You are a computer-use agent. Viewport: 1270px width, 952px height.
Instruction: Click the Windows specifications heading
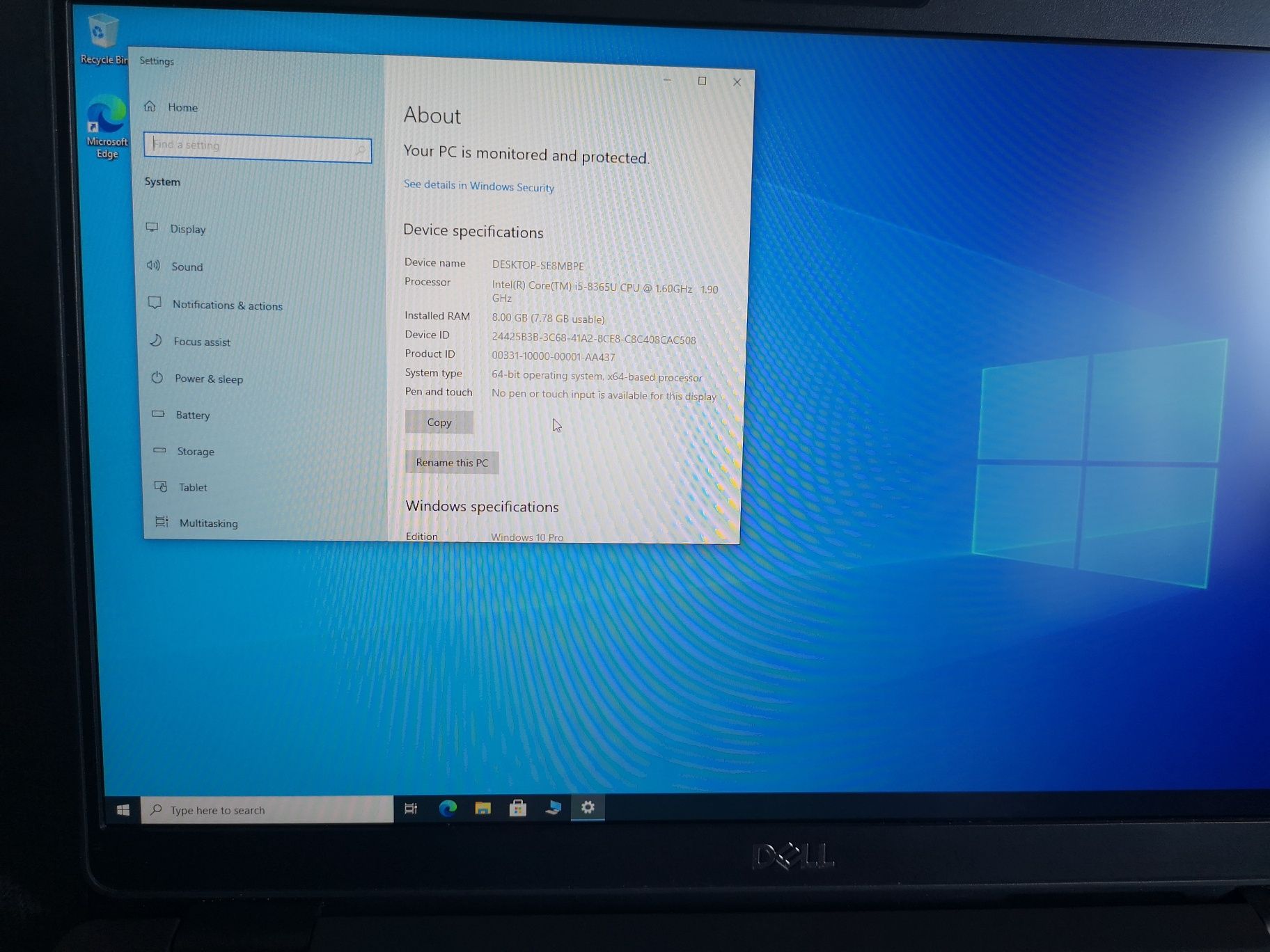click(x=482, y=507)
